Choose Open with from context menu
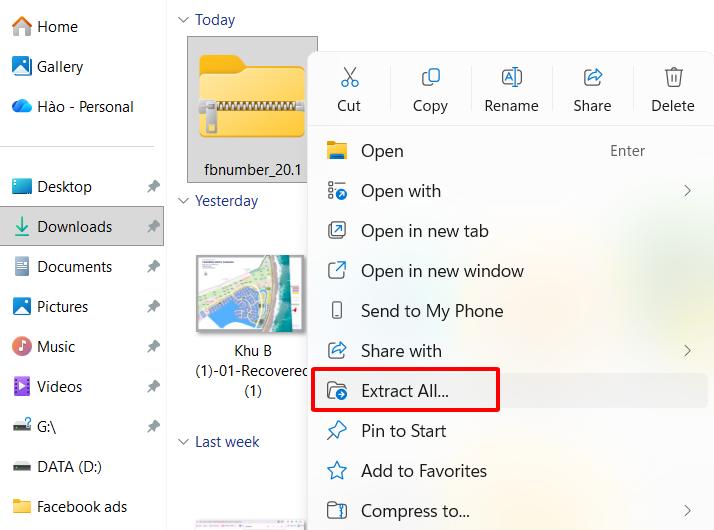 click(x=508, y=191)
